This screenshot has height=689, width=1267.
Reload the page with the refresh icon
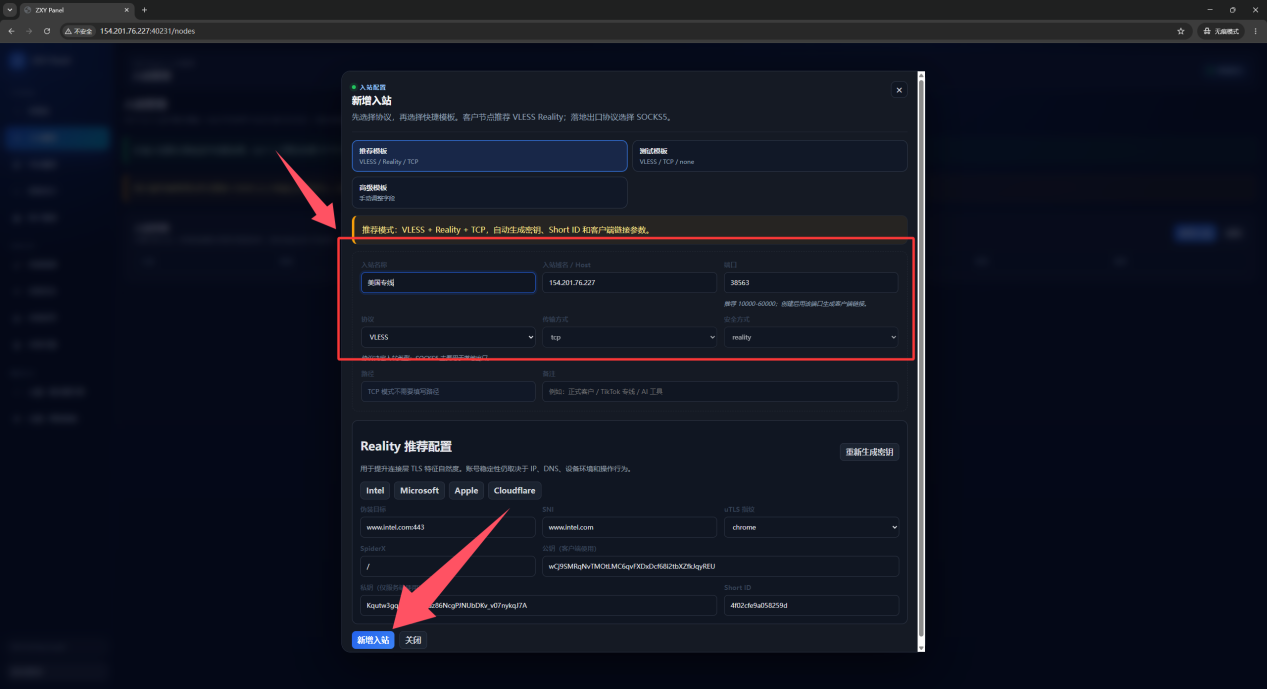point(47,31)
